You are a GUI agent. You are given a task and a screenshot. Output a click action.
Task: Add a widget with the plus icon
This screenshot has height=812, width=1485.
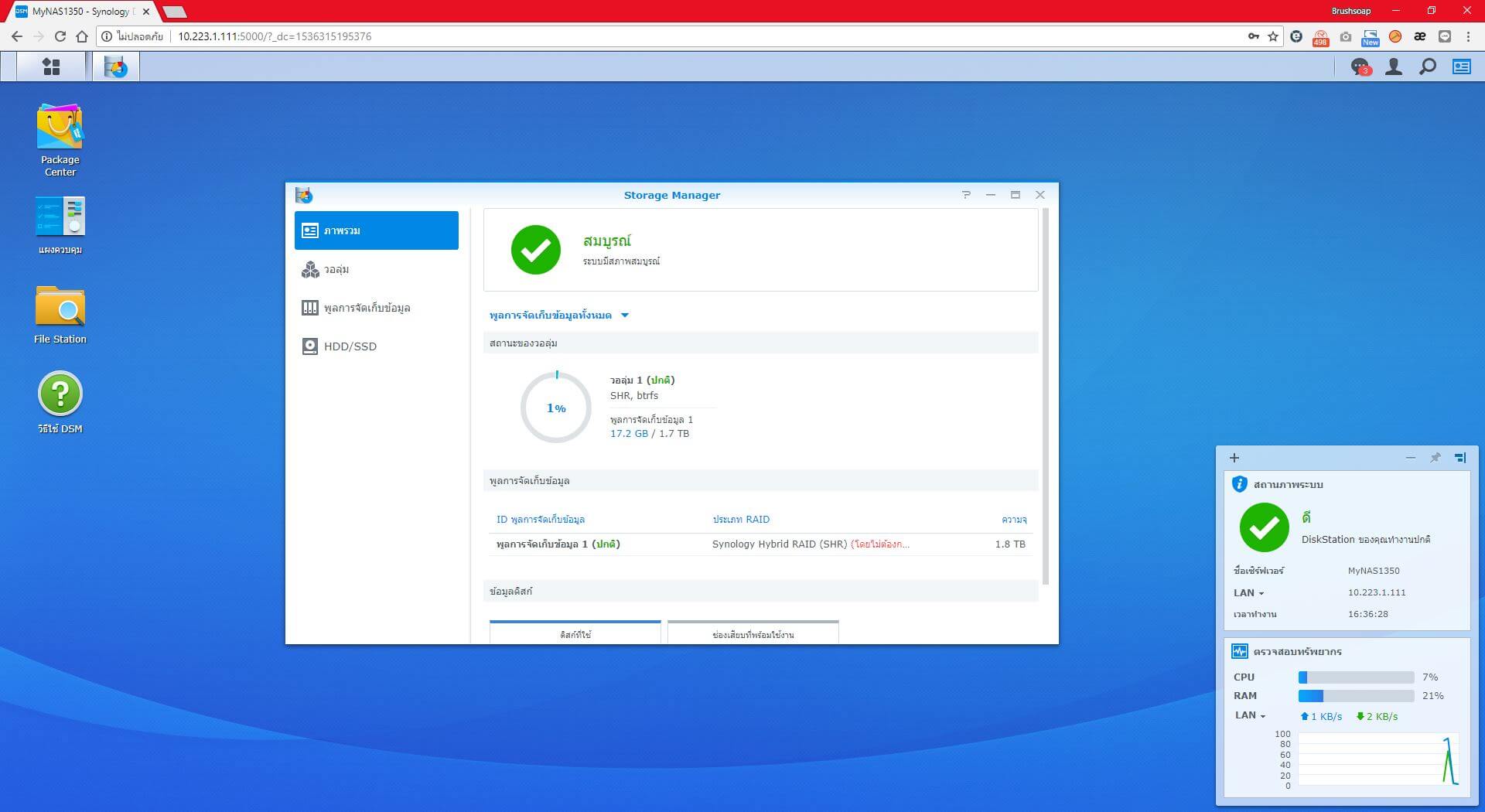coord(1234,458)
